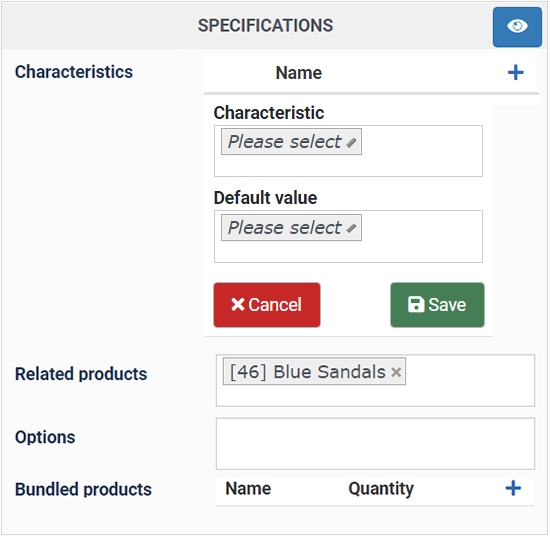This screenshot has width=550, height=538.
Task: Toggle the Specifications eye visibility button
Action: point(517,27)
